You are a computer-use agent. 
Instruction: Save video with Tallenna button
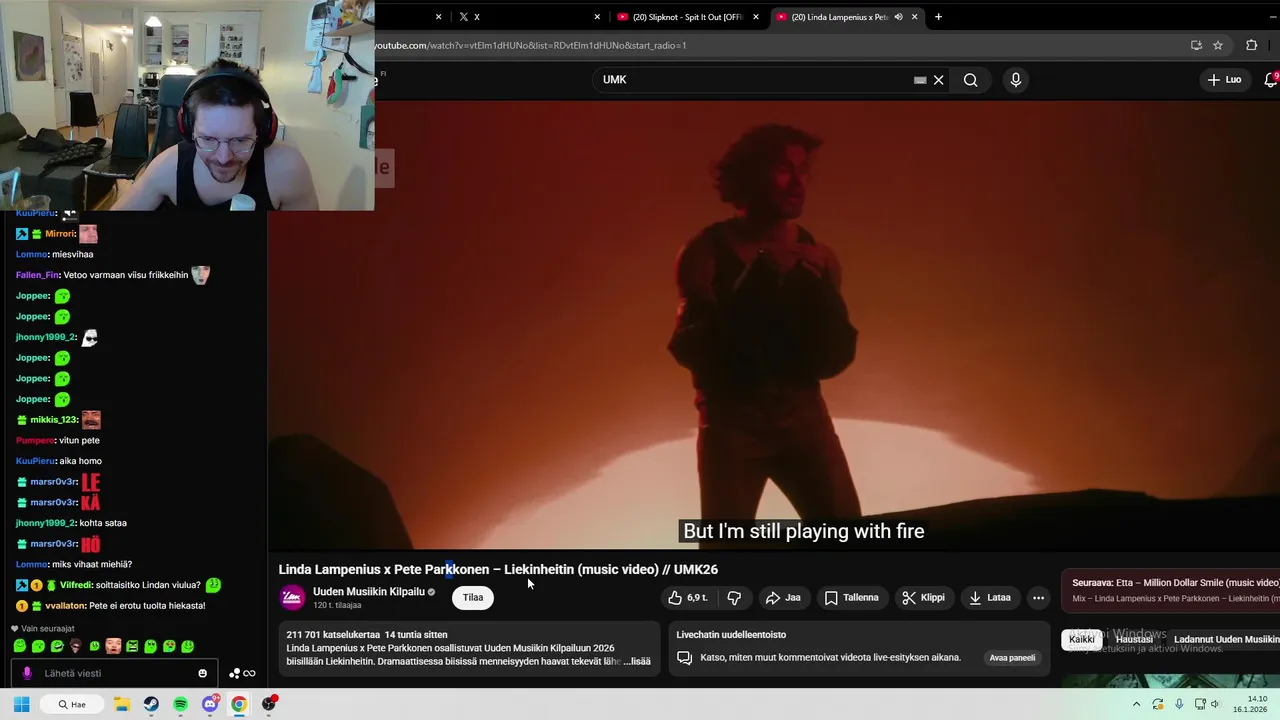pos(851,598)
